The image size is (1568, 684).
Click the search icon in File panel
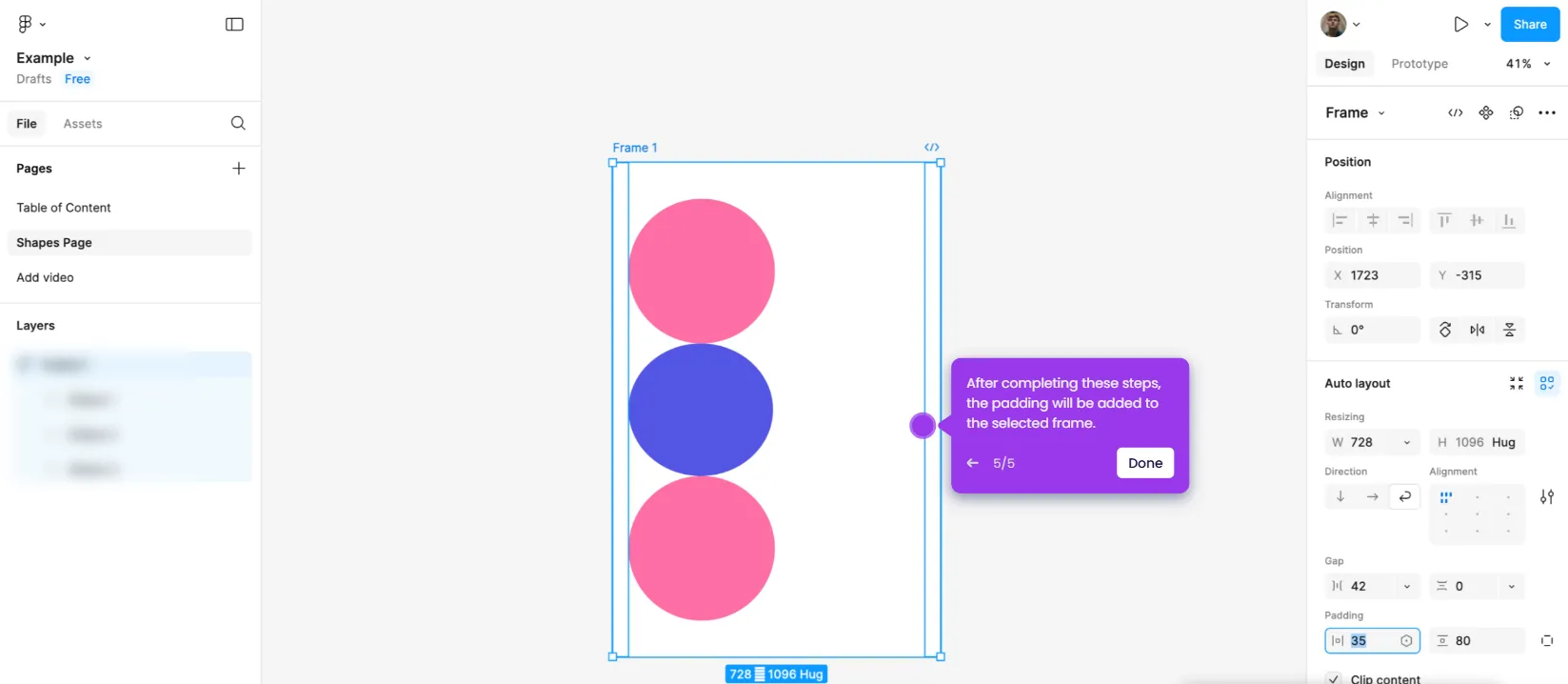click(238, 123)
